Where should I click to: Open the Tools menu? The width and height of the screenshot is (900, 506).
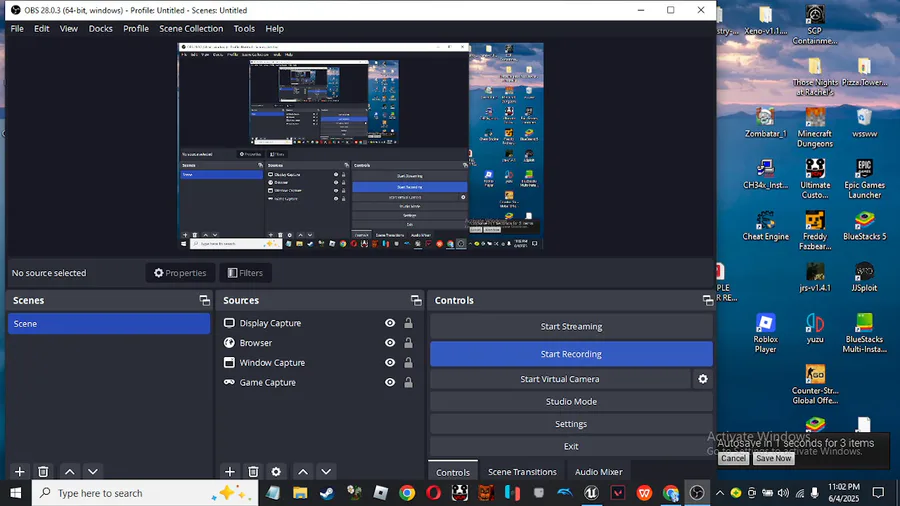click(x=244, y=29)
